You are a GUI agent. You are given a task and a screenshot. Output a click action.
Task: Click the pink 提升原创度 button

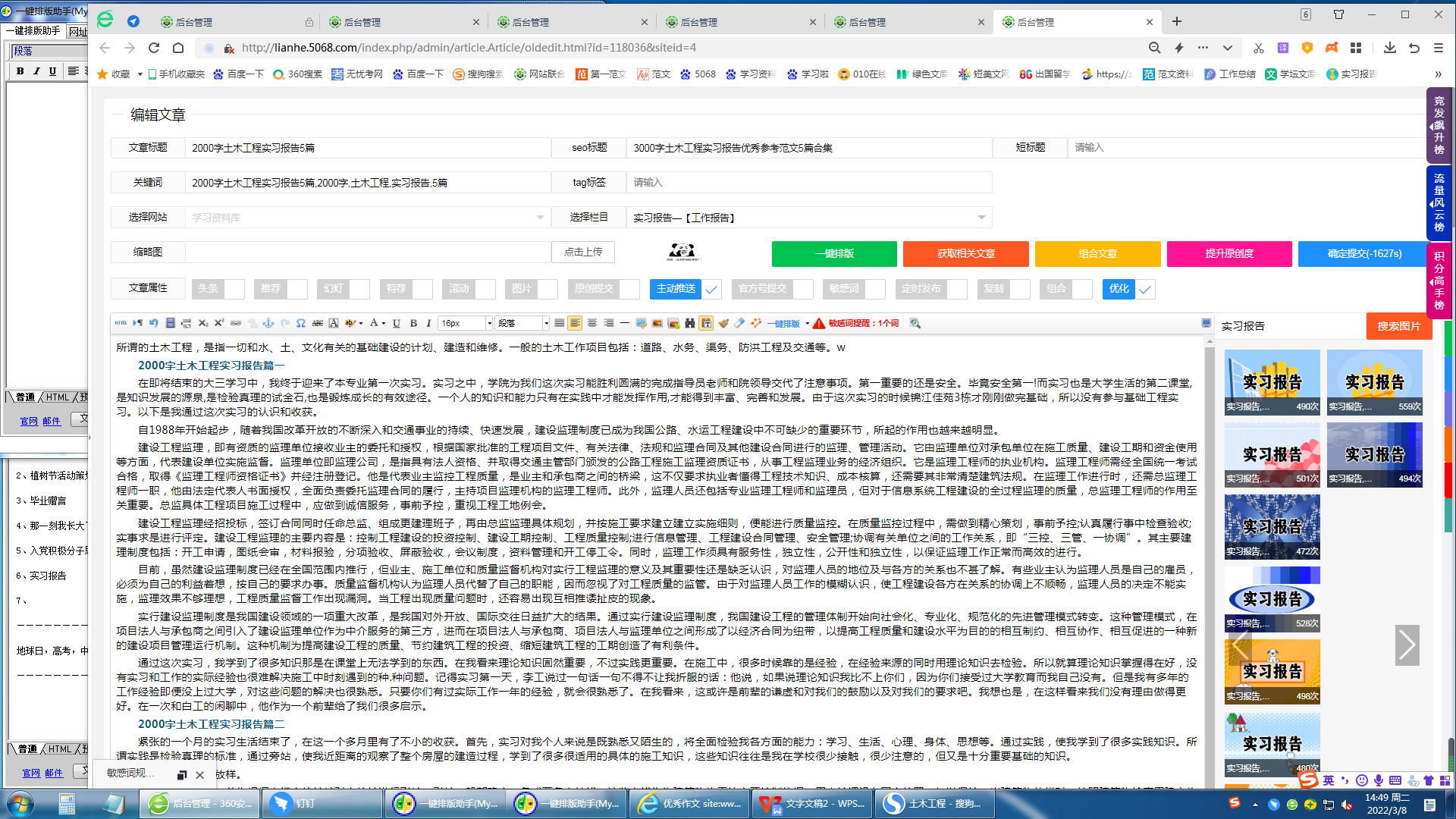pos(1228,254)
